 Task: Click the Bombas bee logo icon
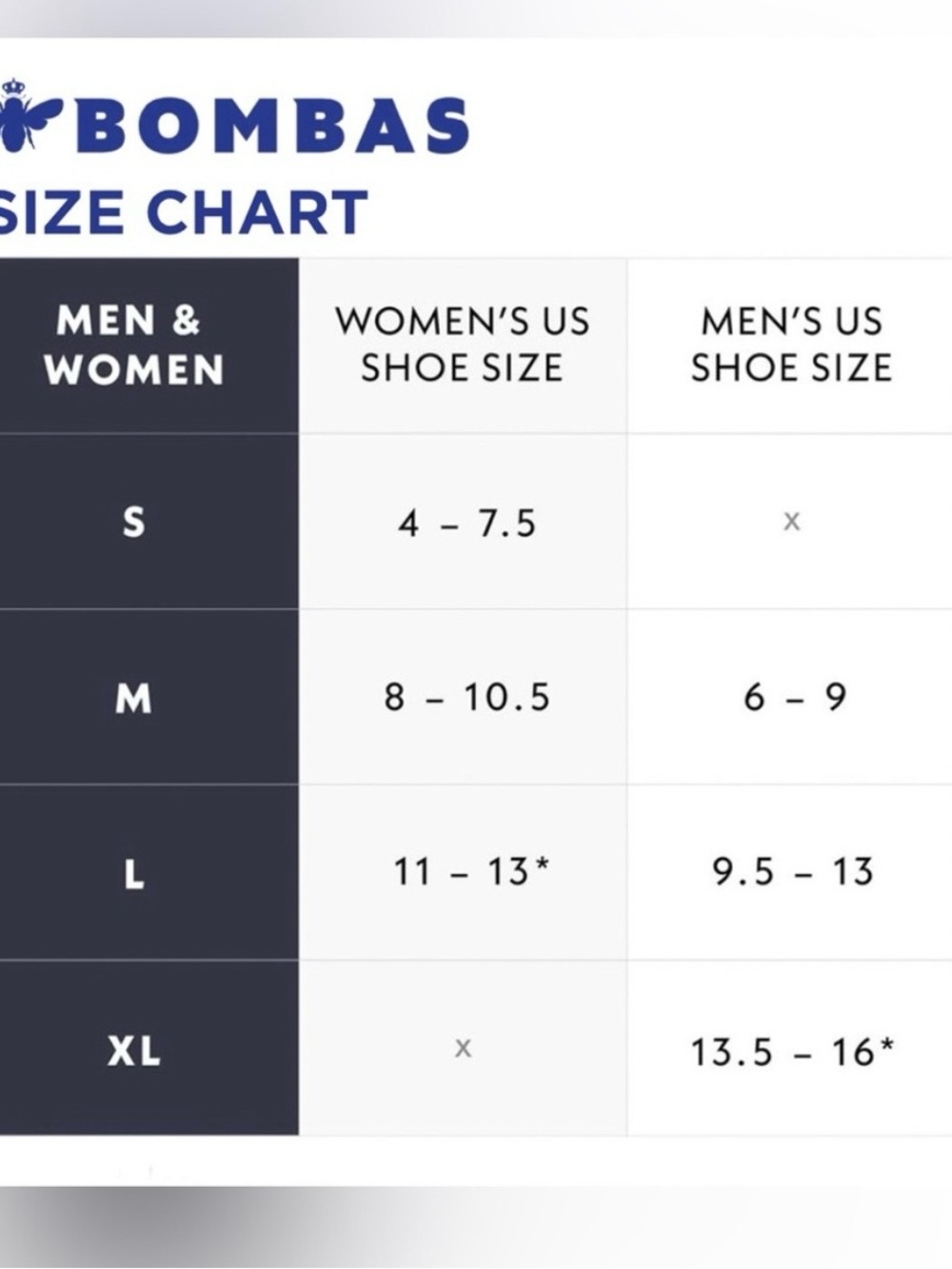pyautogui.click(x=30, y=116)
